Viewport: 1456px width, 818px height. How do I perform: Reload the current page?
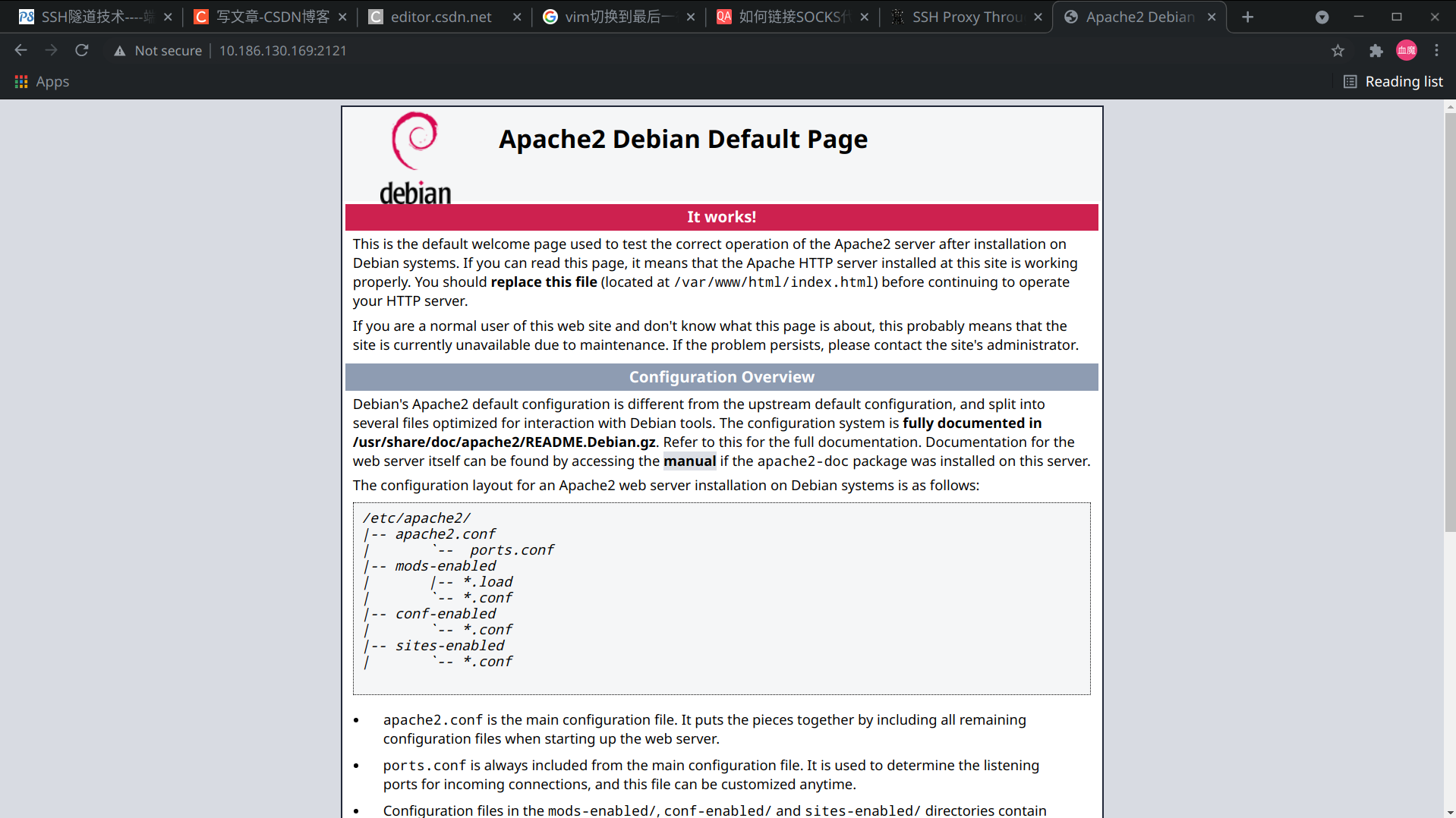point(82,50)
